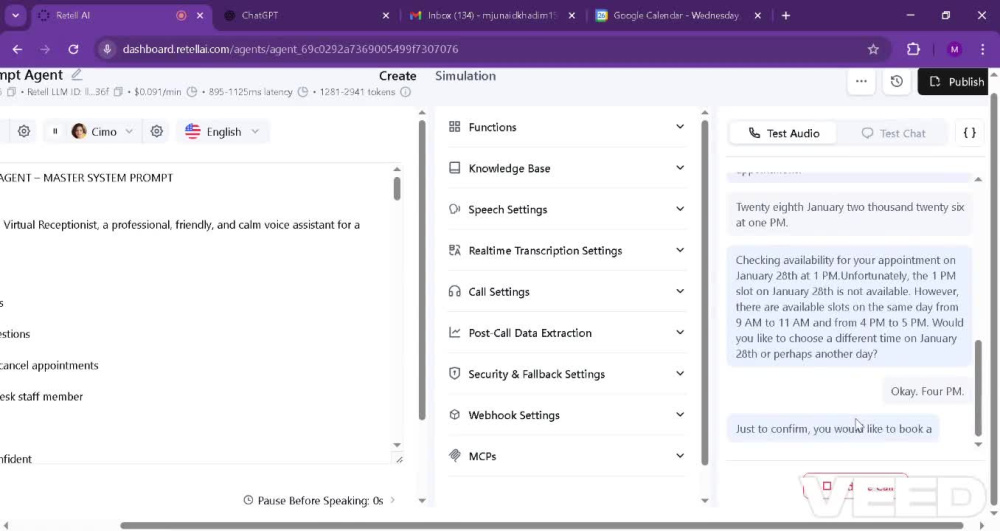Viewport: 1000px width, 531px height.
Task: Expand the Knowledge Base section chevron
Action: click(680, 168)
